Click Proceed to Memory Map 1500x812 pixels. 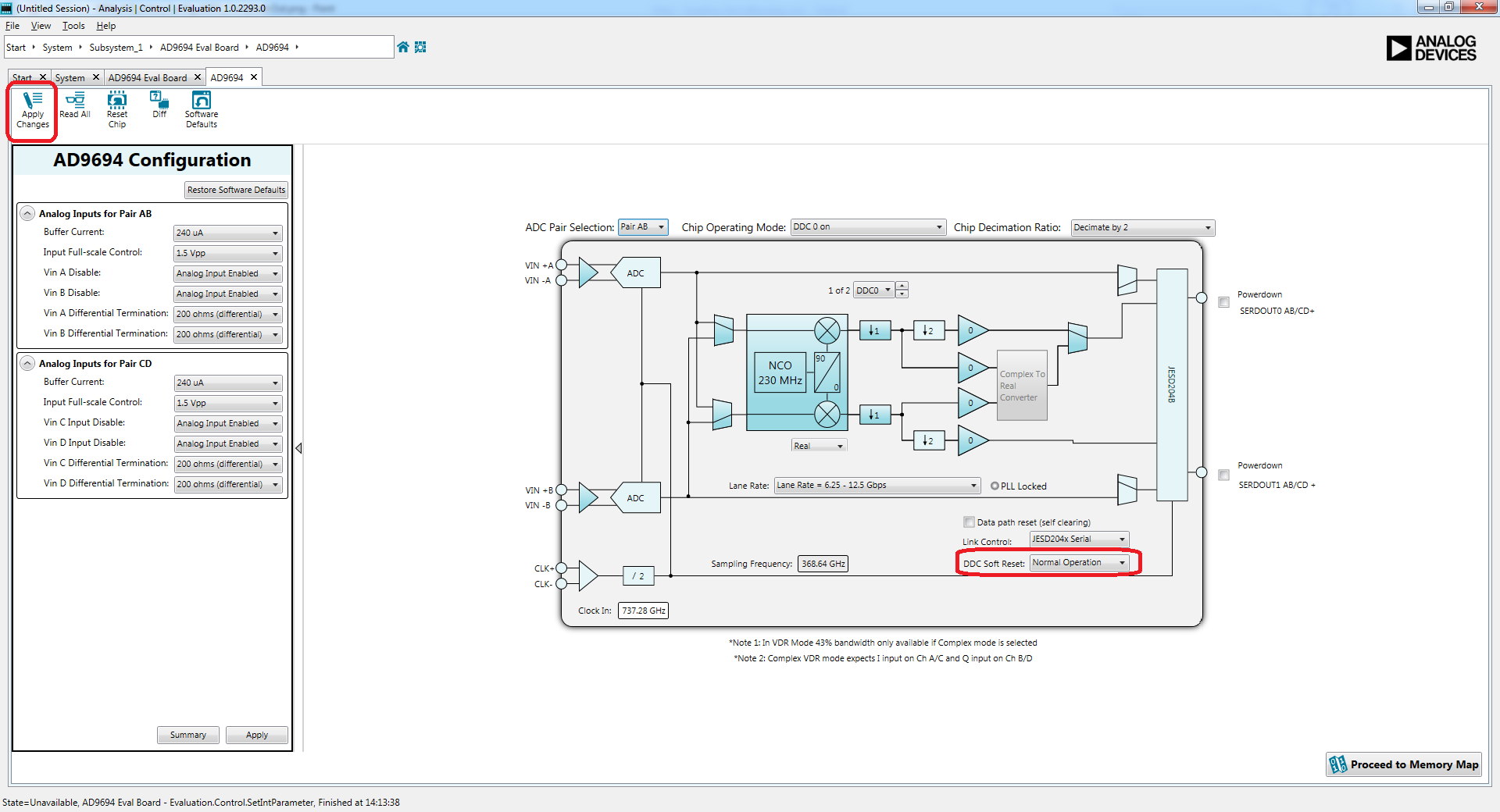click(x=1402, y=764)
